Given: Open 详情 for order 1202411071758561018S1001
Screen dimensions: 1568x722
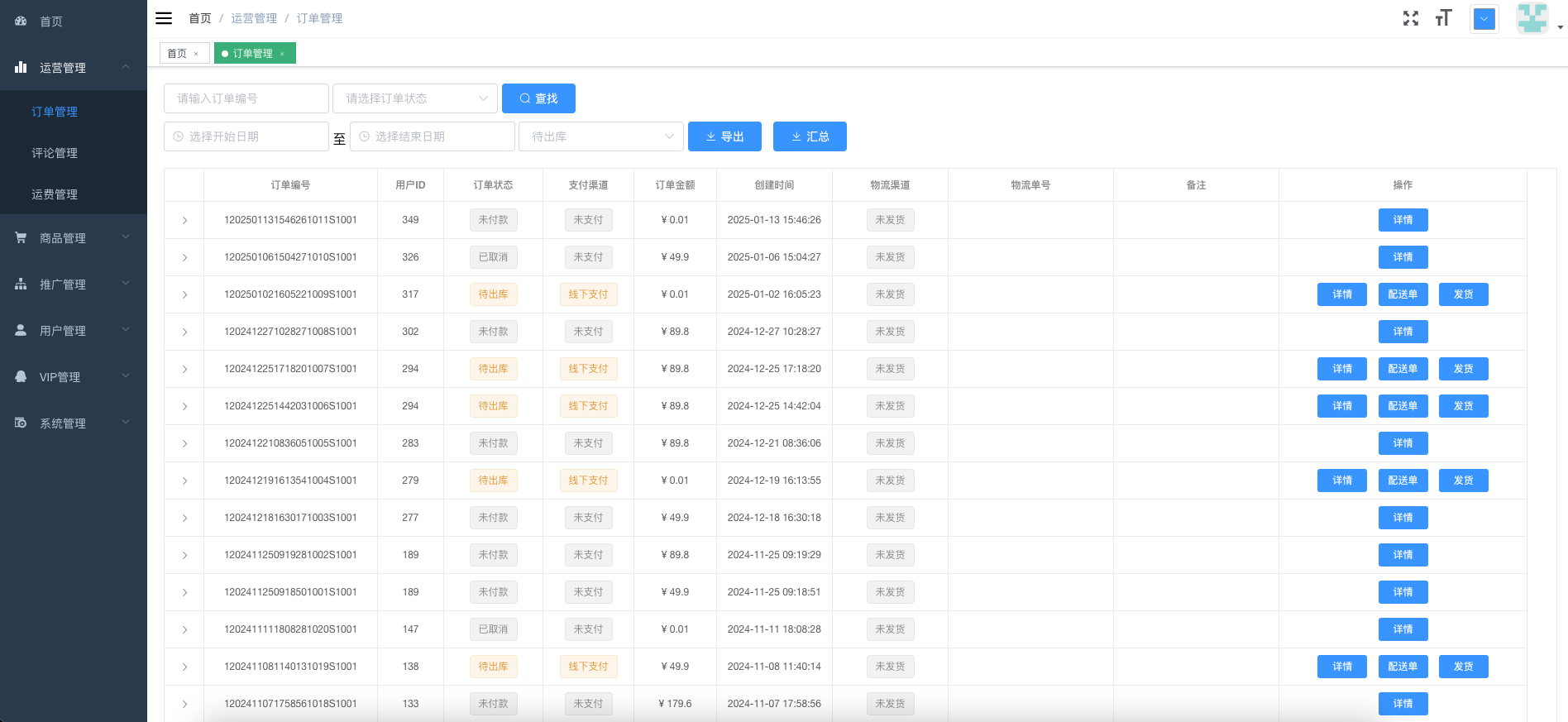Looking at the screenshot, I should click(1403, 704).
